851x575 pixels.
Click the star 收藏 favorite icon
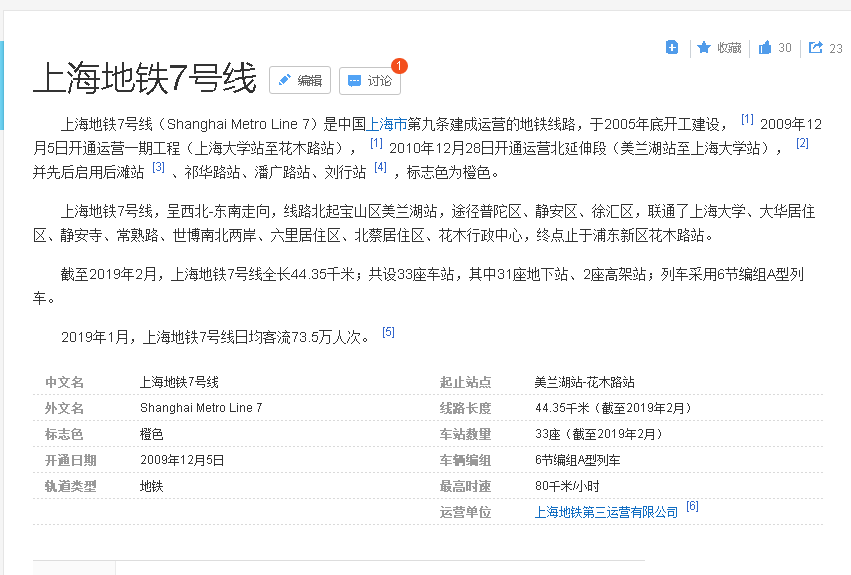tap(704, 47)
